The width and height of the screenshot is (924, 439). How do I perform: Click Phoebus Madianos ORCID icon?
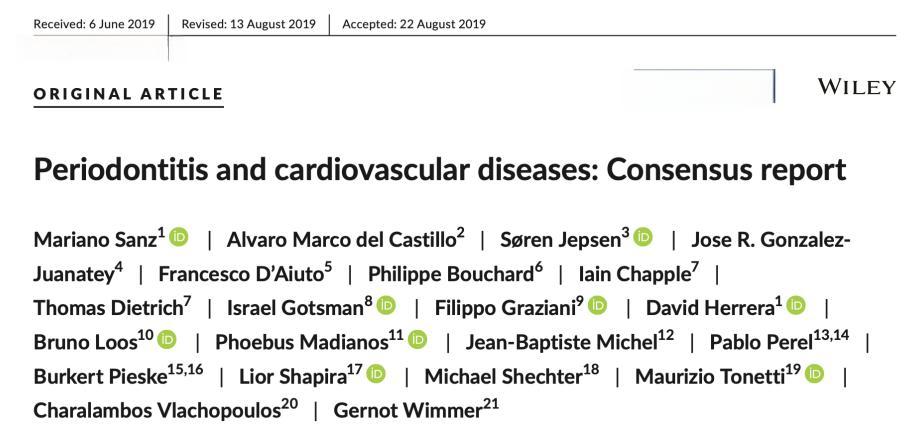[416, 338]
